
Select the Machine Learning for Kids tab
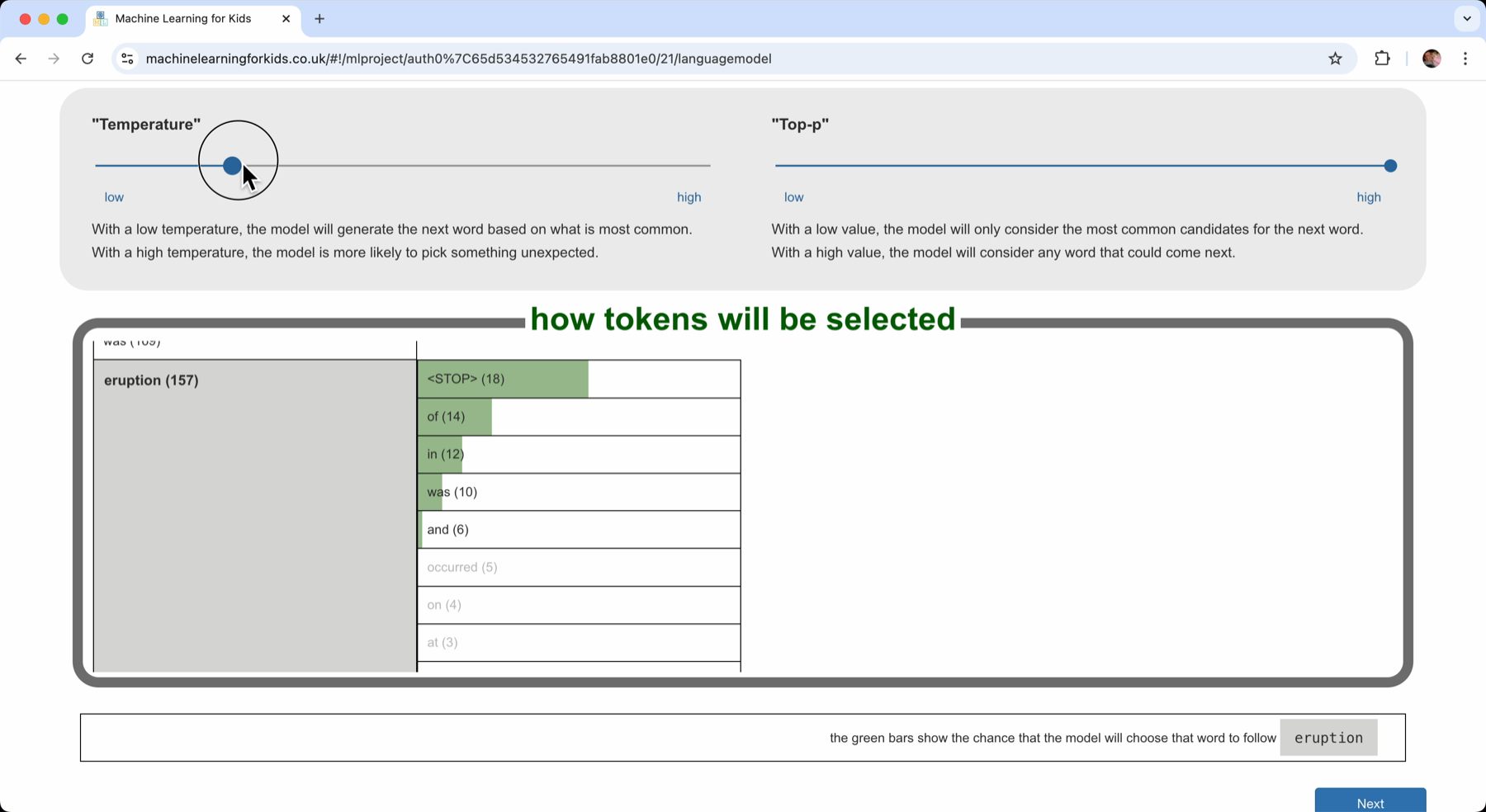pyautogui.click(x=183, y=19)
